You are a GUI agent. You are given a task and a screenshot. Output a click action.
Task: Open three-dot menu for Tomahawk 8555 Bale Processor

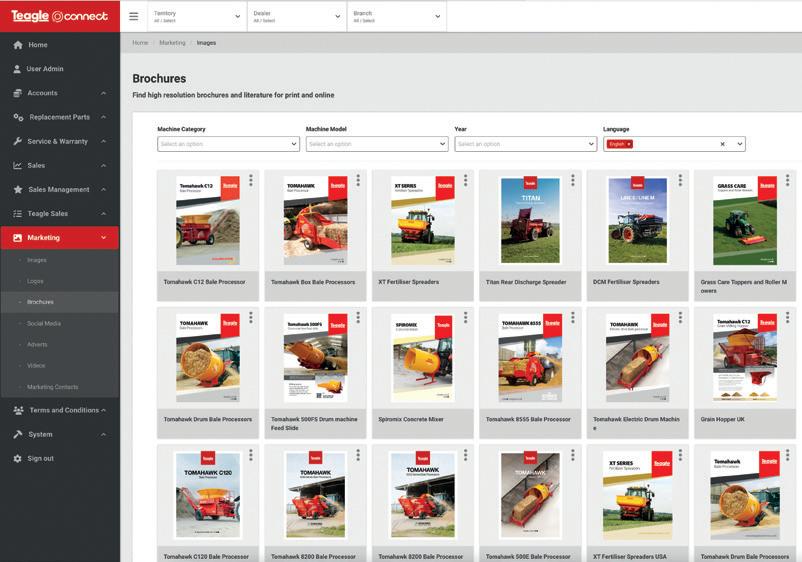[573, 318]
